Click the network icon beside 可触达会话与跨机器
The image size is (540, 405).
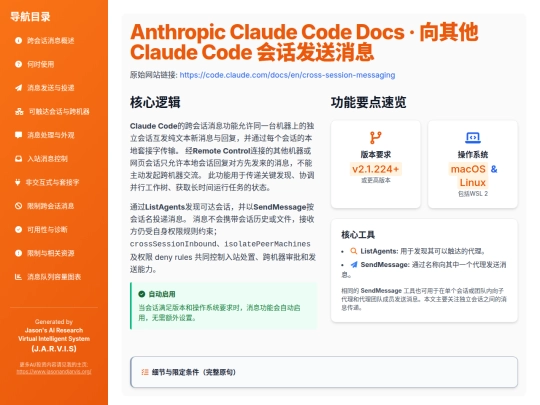coord(19,112)
